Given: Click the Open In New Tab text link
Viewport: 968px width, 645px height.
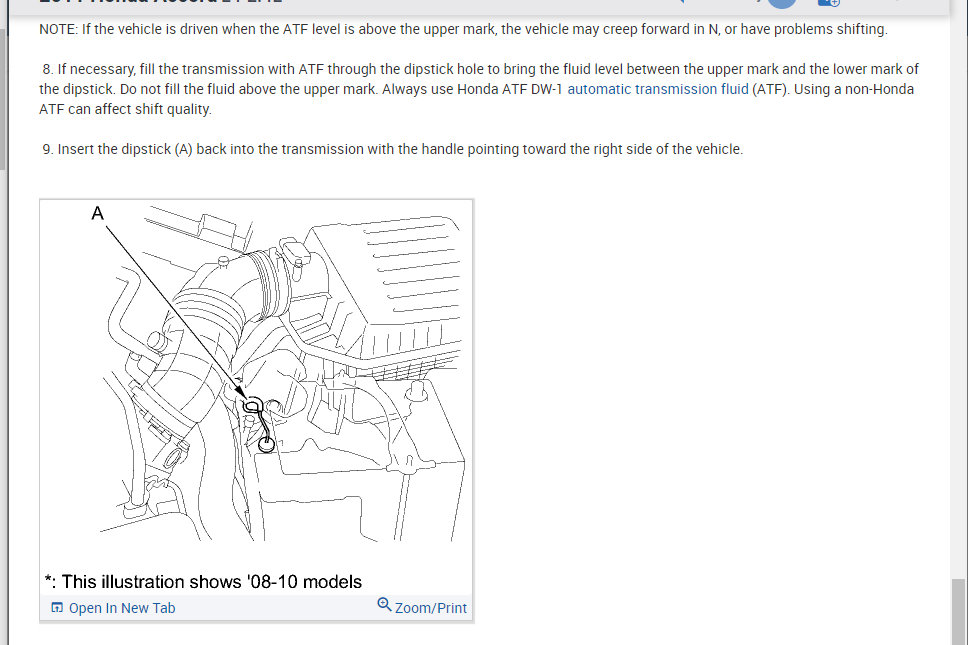Looking at the screenshot, I should (122, 608).
